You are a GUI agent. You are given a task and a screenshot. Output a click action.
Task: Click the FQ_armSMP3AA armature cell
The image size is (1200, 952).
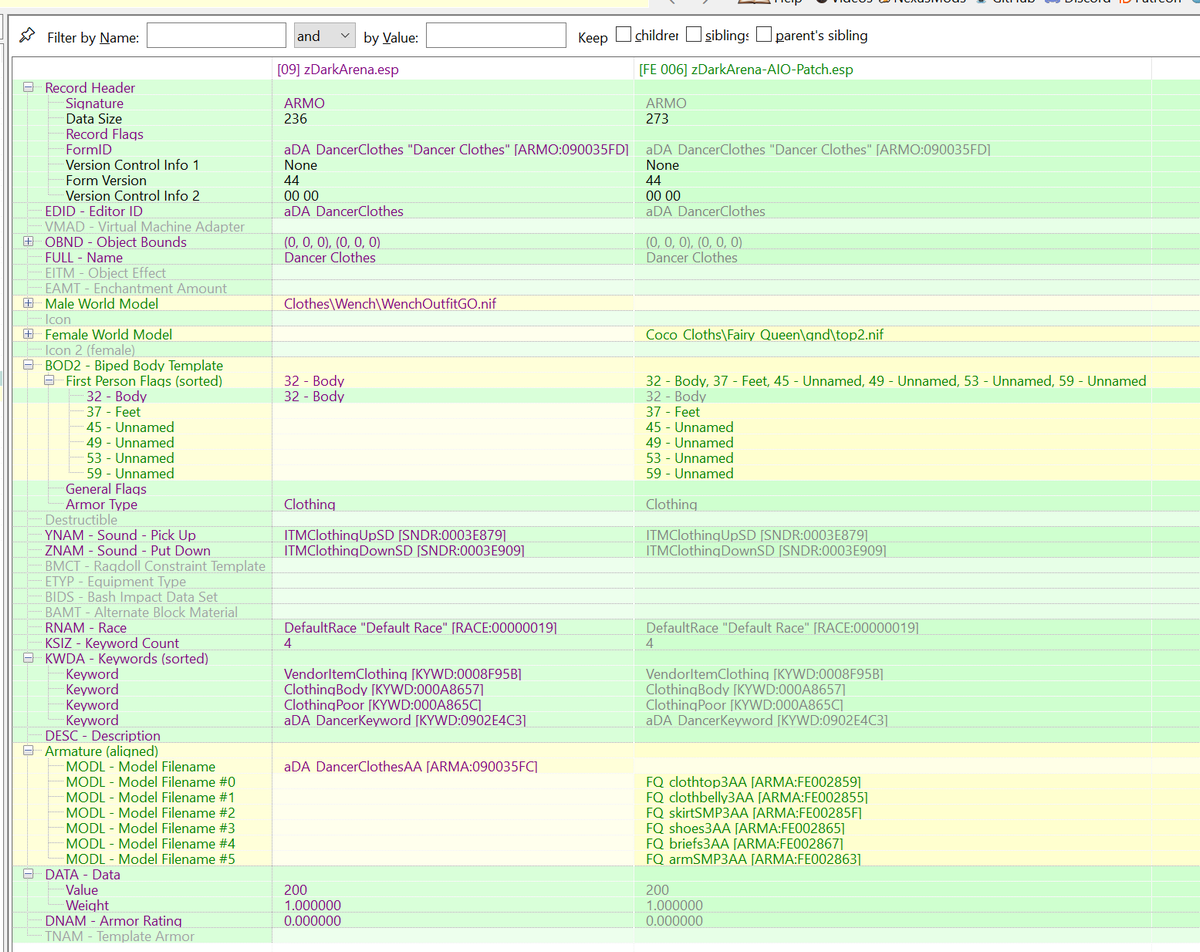[x=753, y=860]
